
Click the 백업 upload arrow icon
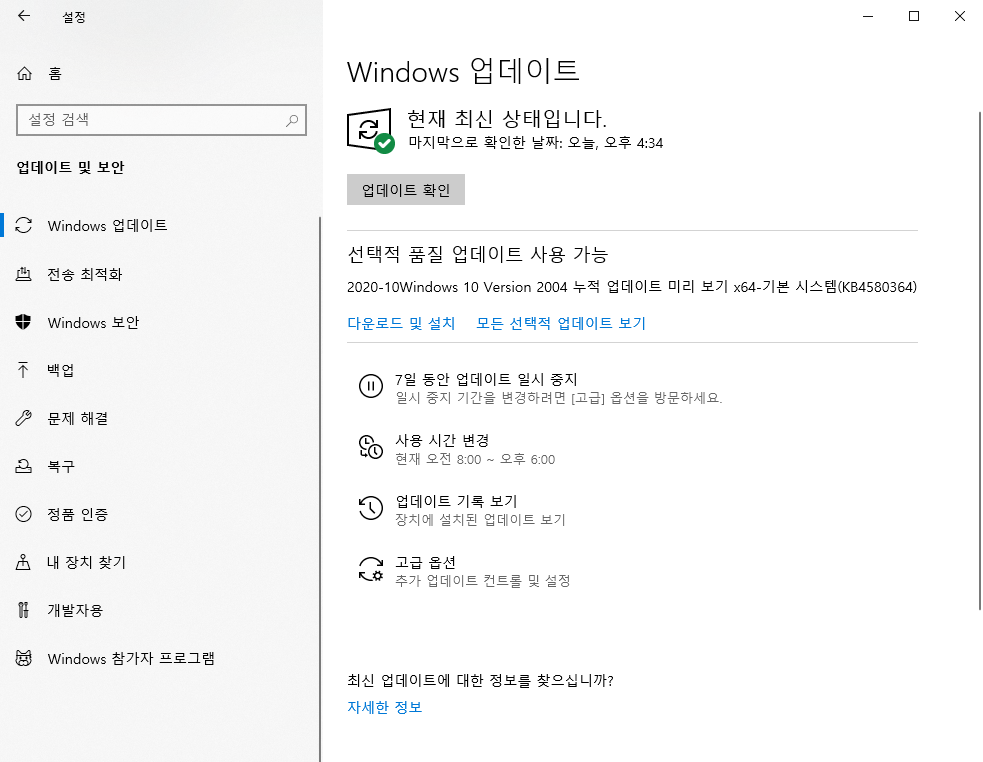[x=24, y=370]
